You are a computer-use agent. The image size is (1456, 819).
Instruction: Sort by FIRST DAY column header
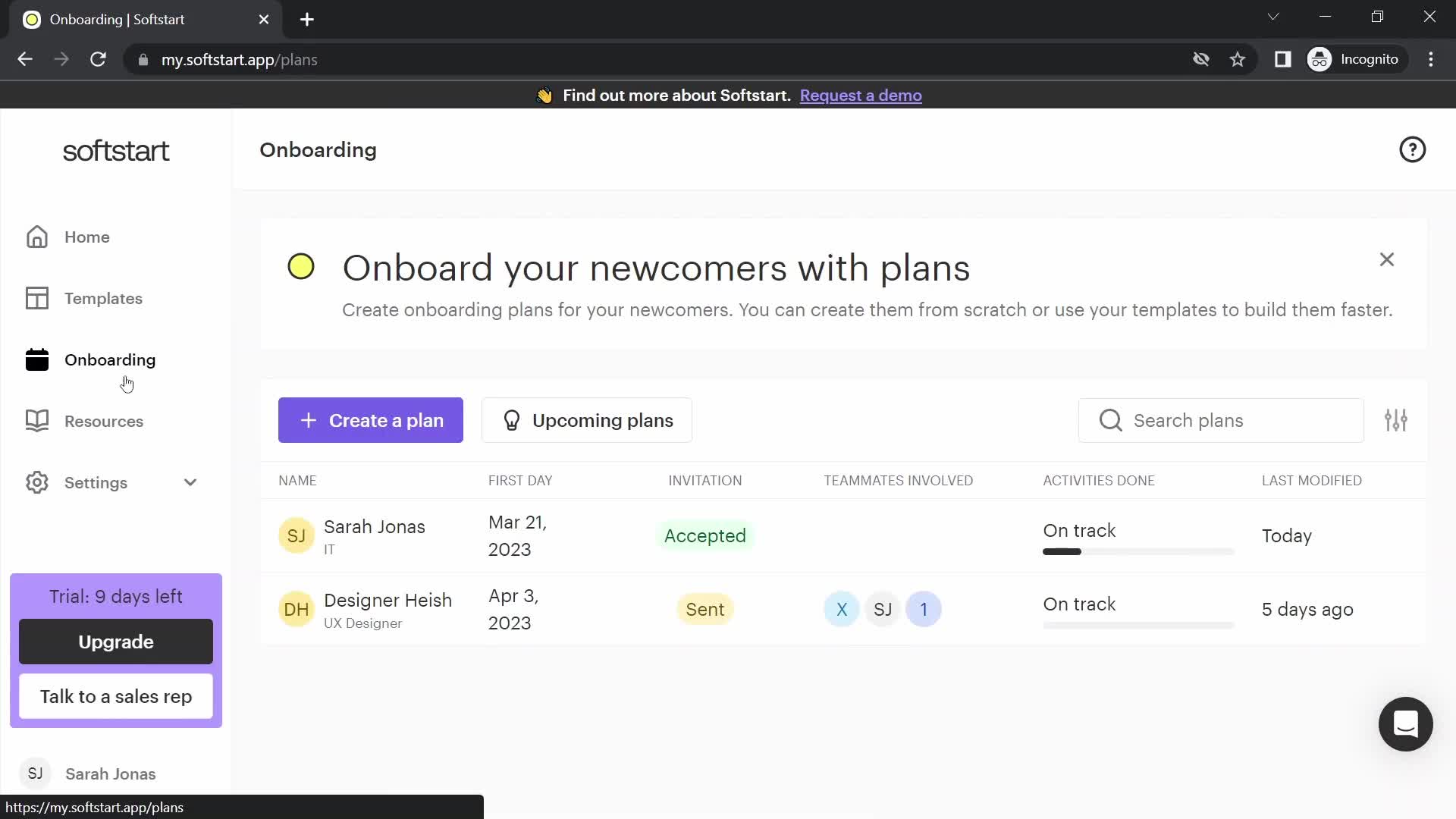click(x=520, y=480)
